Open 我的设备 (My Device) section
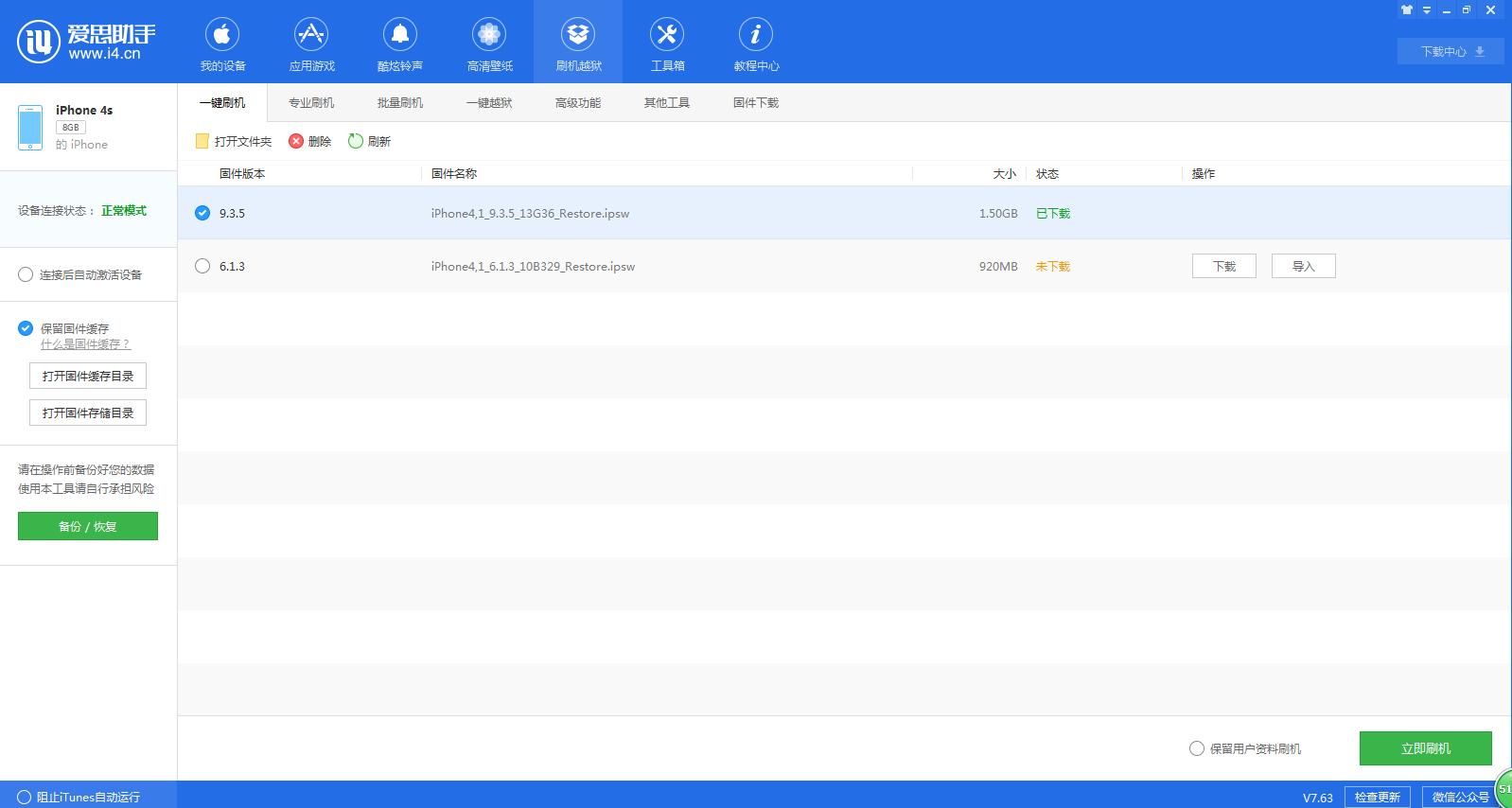The width and height of the screenshot is (1512, 808). click(222, 36)
